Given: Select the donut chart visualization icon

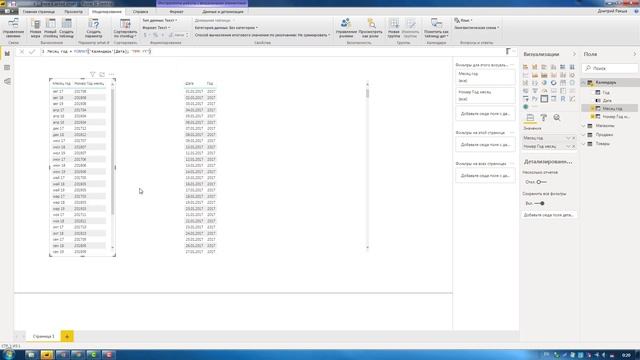Looking at the screenshot, I should (553, 83).
